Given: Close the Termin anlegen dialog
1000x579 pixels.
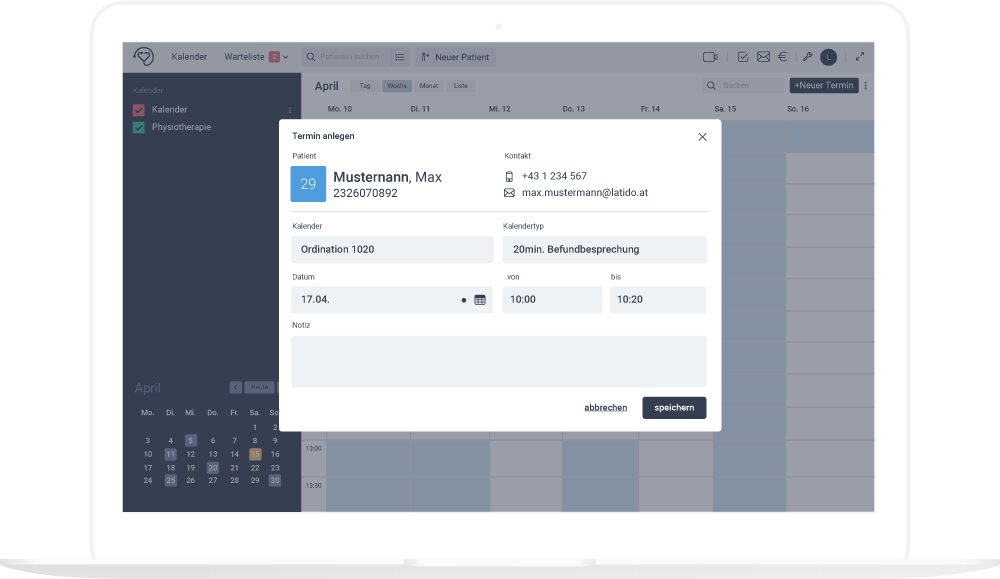Looking at the screenshot, I should [x=702, y=136].
